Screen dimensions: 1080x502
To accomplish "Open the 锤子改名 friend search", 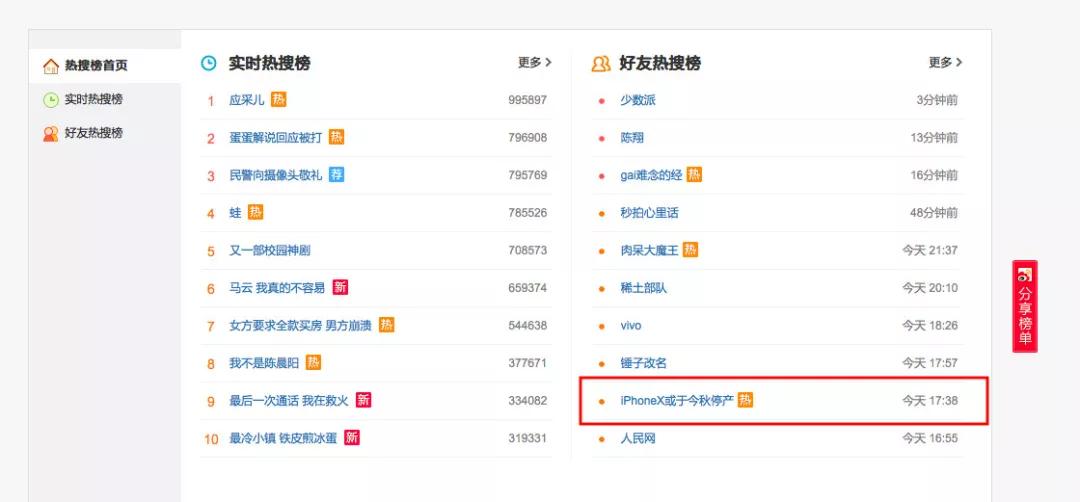I will pyautogui.click(x=643, y=363).
